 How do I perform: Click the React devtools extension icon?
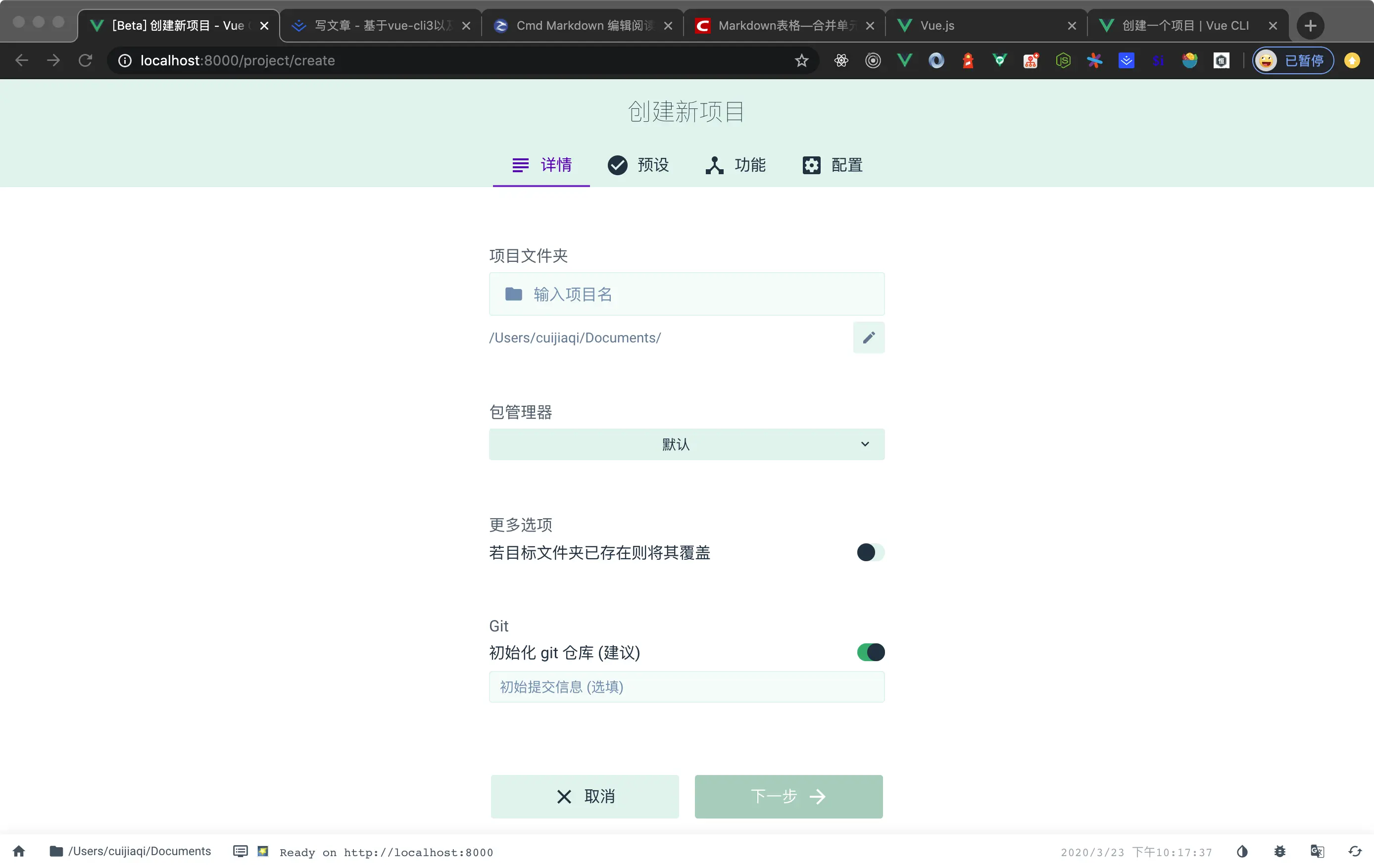pyautogui.click(x=840, y=60)
